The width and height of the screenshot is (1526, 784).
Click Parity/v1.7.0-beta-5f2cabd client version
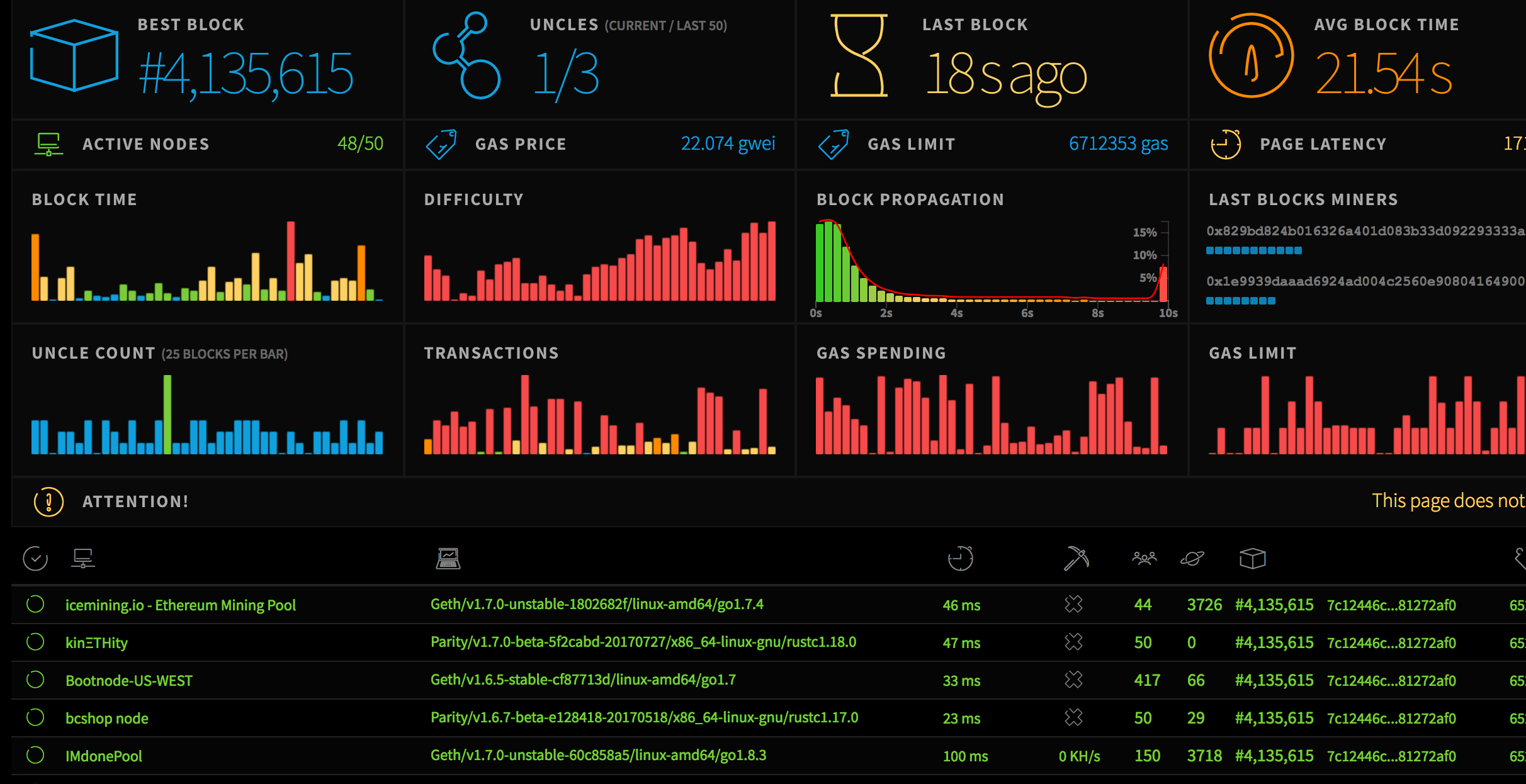[643, 642]
